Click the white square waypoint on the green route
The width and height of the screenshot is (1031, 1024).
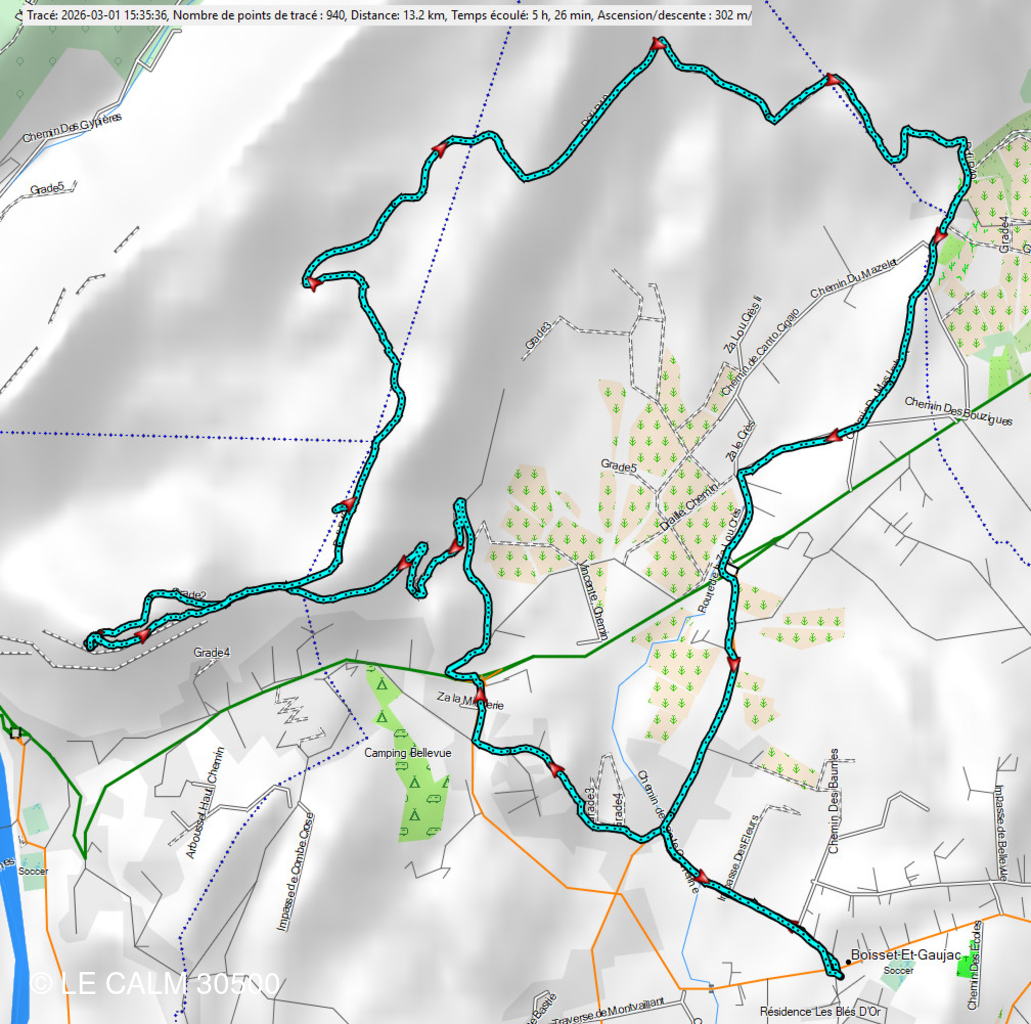731,569
